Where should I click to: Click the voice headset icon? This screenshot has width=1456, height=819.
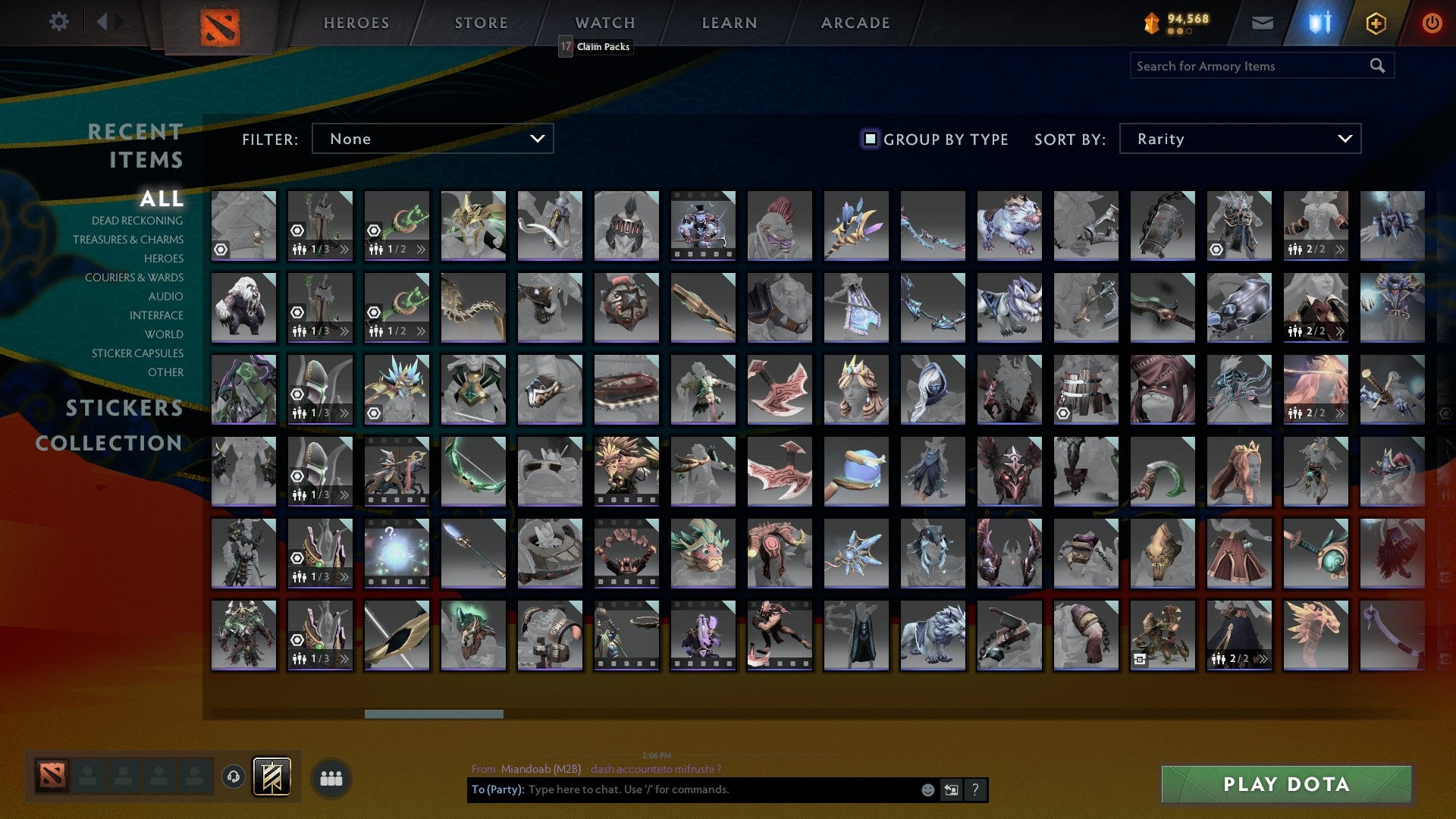[x=234, y=777]
